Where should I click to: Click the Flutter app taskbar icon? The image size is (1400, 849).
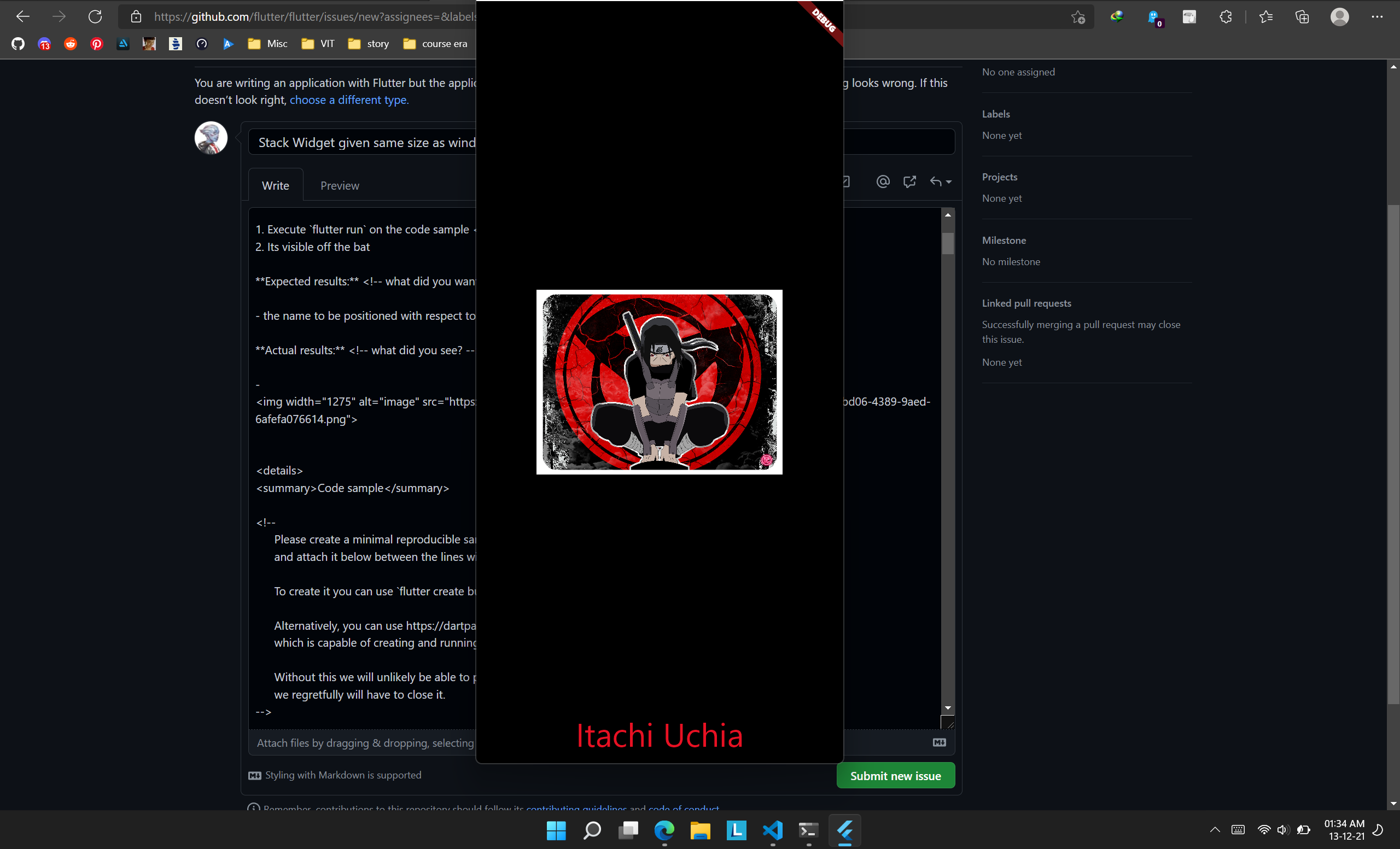click(x=845, y=830)
